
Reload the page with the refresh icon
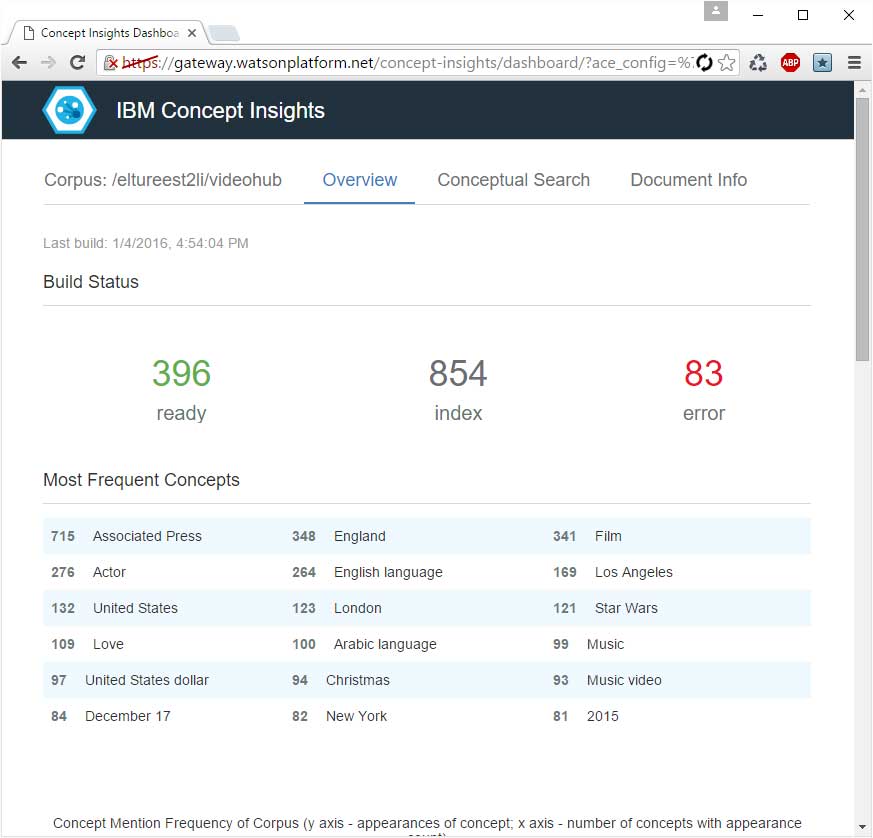coord(77,62)
